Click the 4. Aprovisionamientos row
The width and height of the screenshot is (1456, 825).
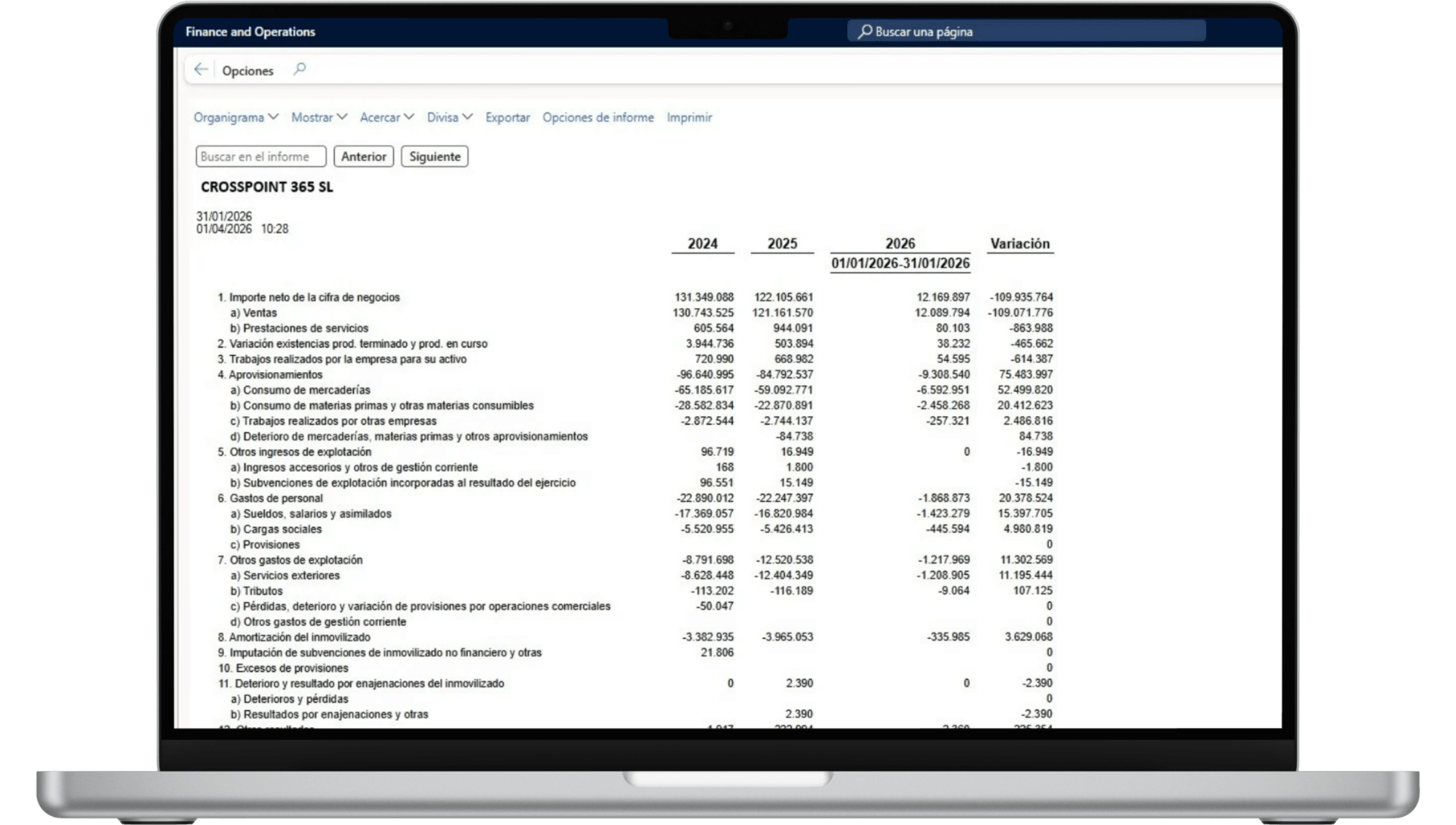(270, 375)
